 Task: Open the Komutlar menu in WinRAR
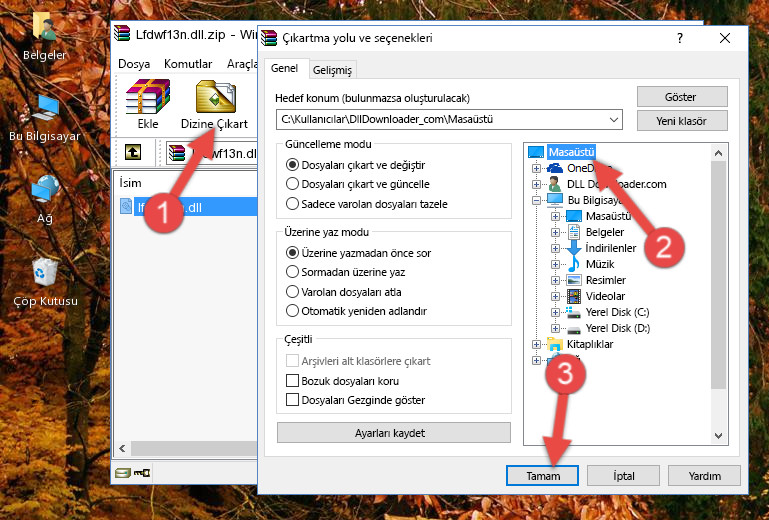pyautogui.click(x=188, y=64)
